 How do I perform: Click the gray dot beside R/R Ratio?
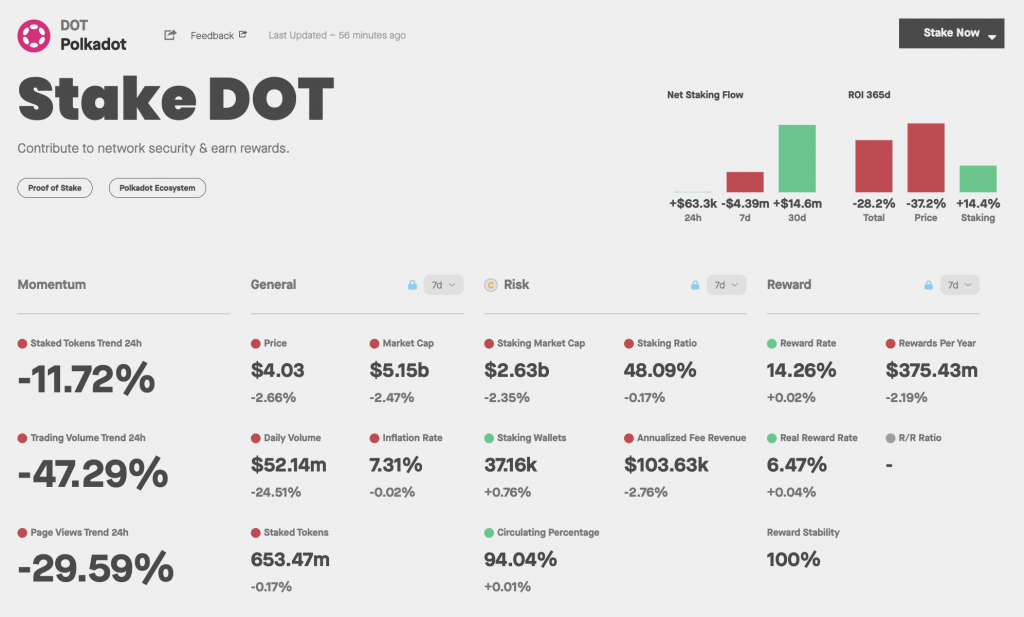(x=890, y=438)
